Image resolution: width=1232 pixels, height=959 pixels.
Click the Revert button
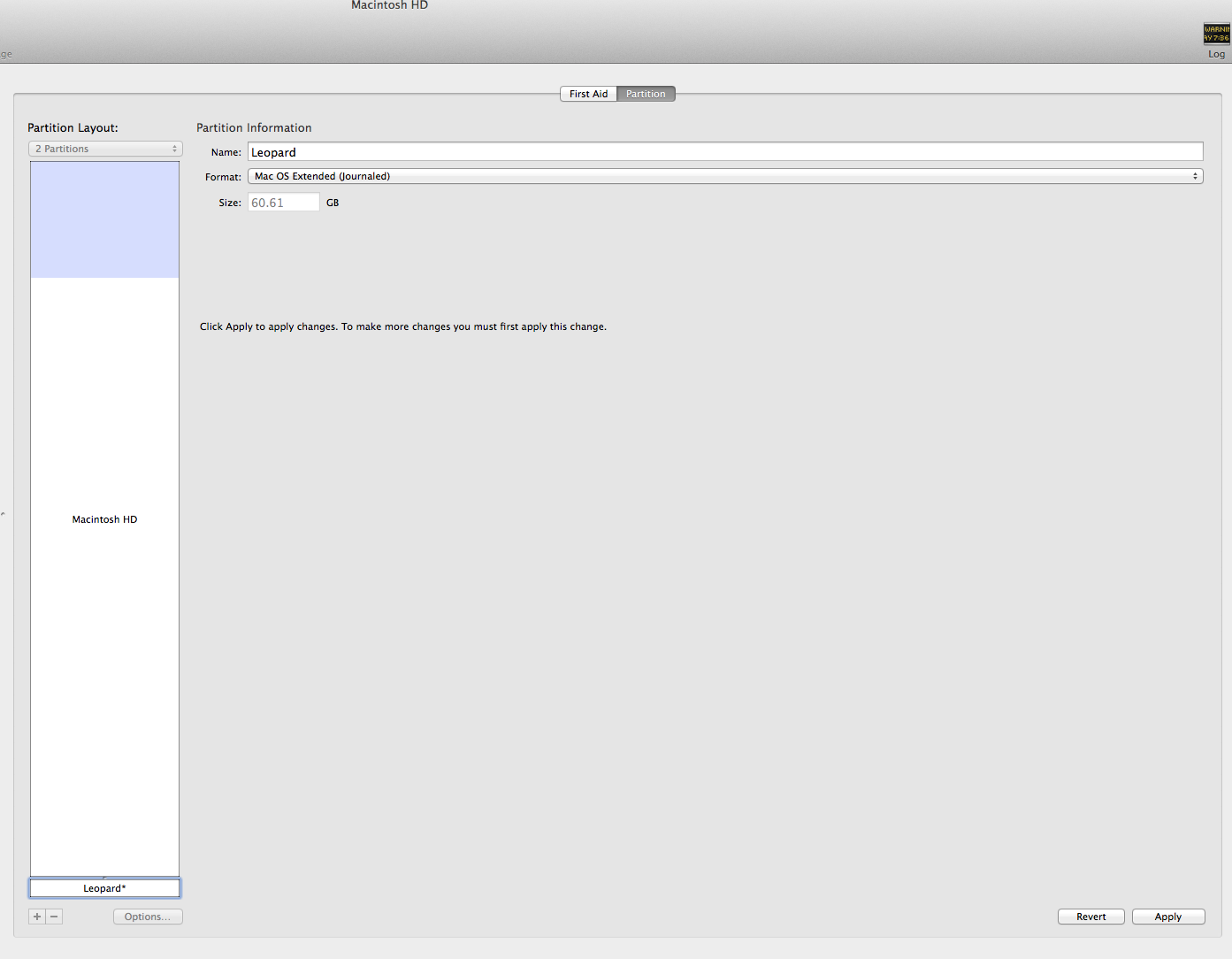(1091, 917)
